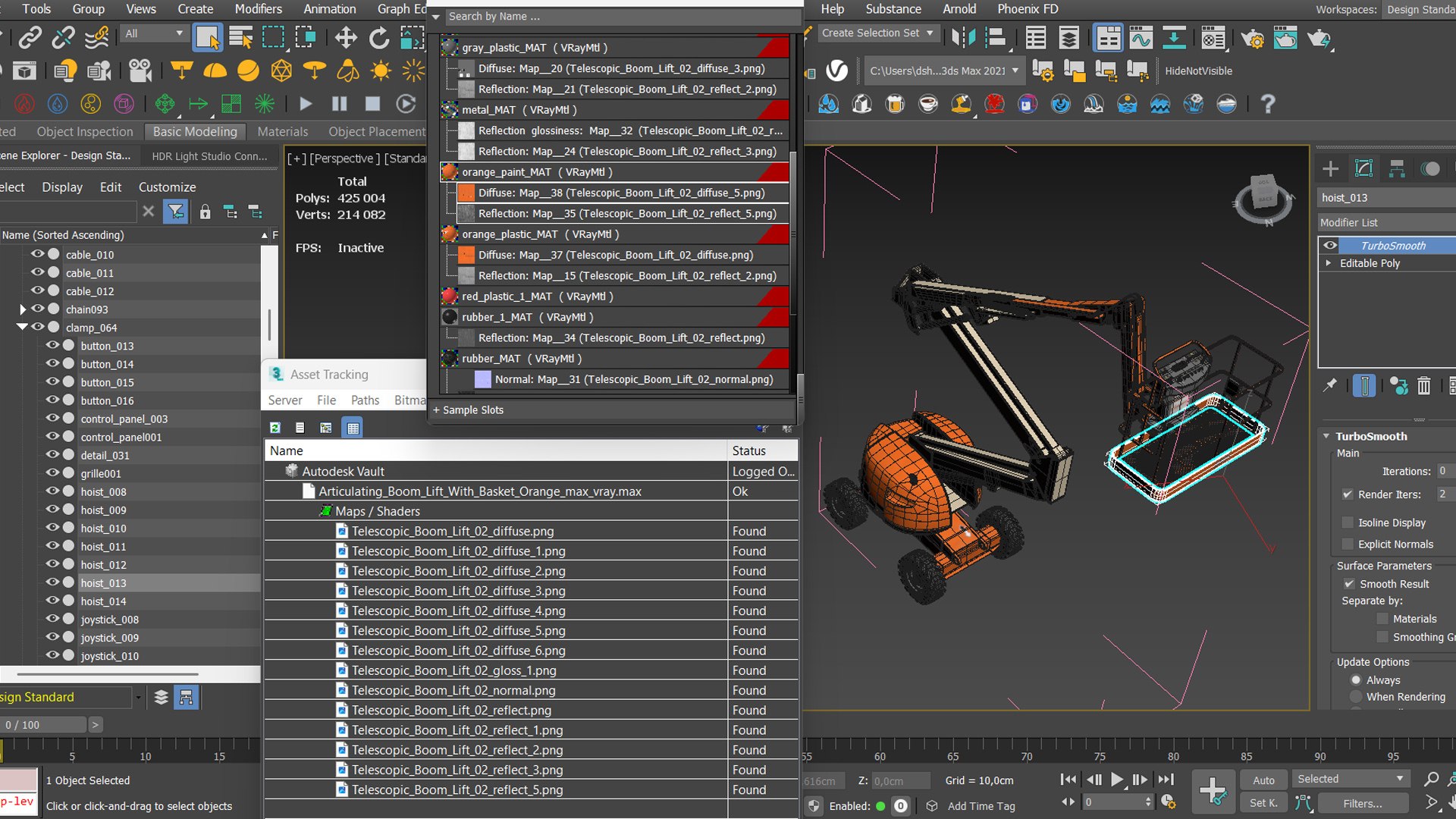The width and height of the screenshot is (1456, 819).
Task: Remove modifier with the trash icon
Action: pyautogui.click(x=1423, y=386)
